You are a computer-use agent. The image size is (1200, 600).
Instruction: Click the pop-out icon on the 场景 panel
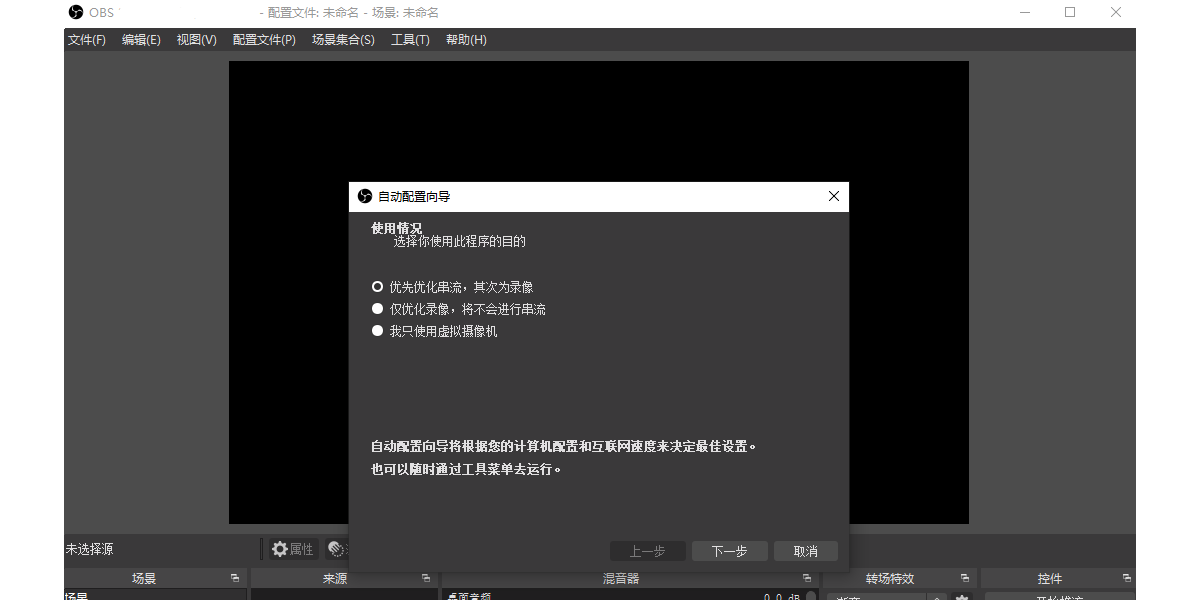click(x=236, y=577)
